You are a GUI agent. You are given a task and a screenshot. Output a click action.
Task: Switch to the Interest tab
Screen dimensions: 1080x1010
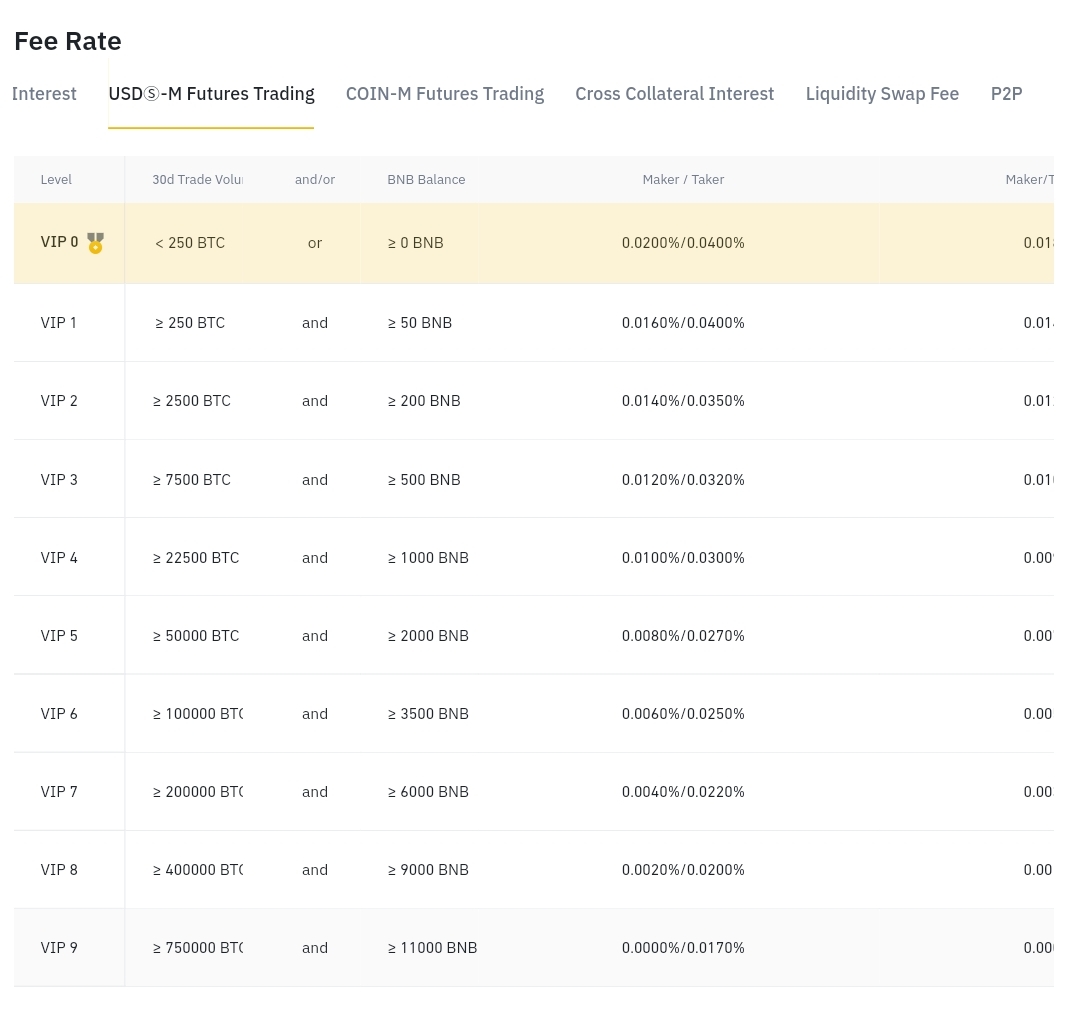44,94
